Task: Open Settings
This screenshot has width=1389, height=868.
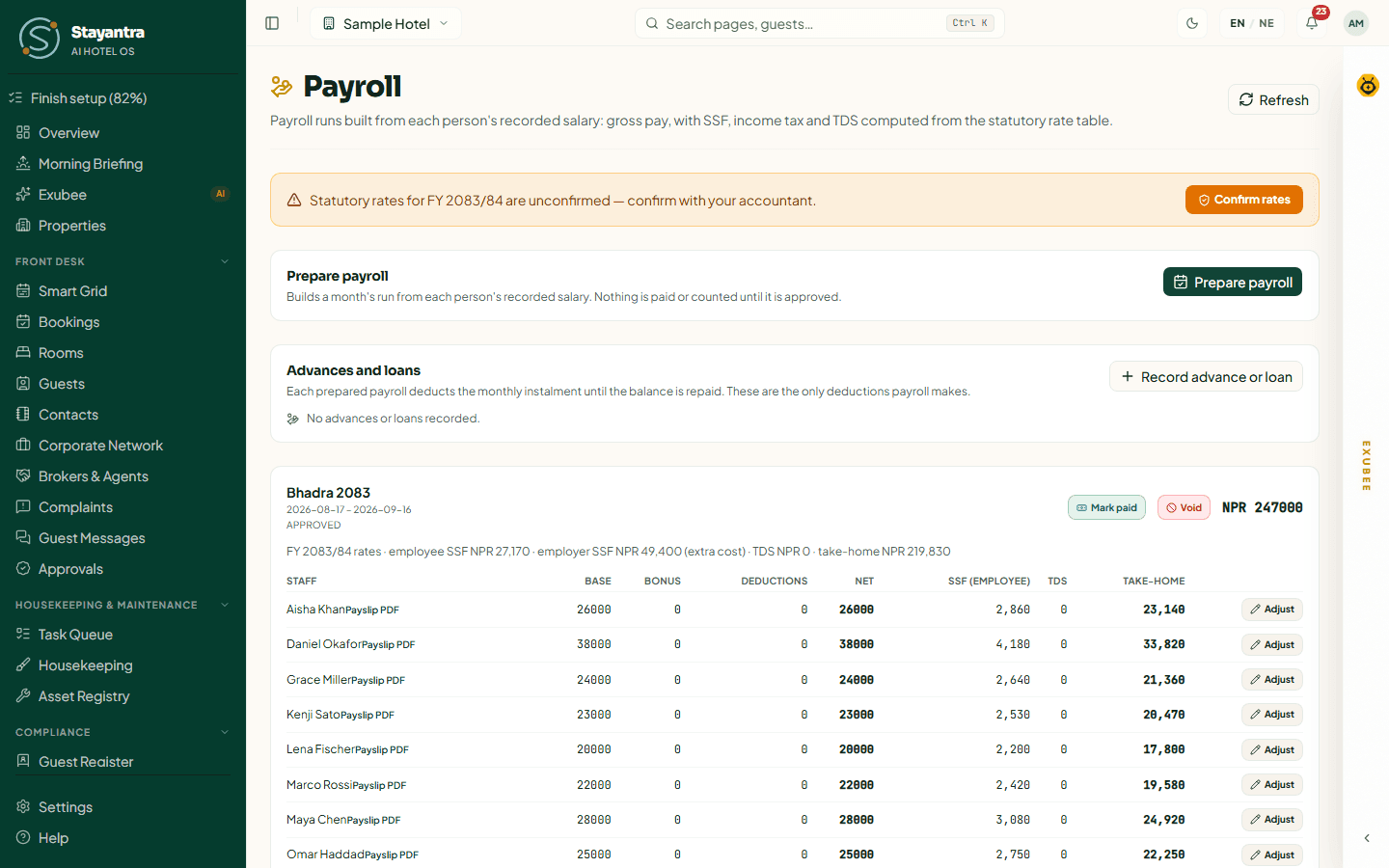Action: pos(123,807)
